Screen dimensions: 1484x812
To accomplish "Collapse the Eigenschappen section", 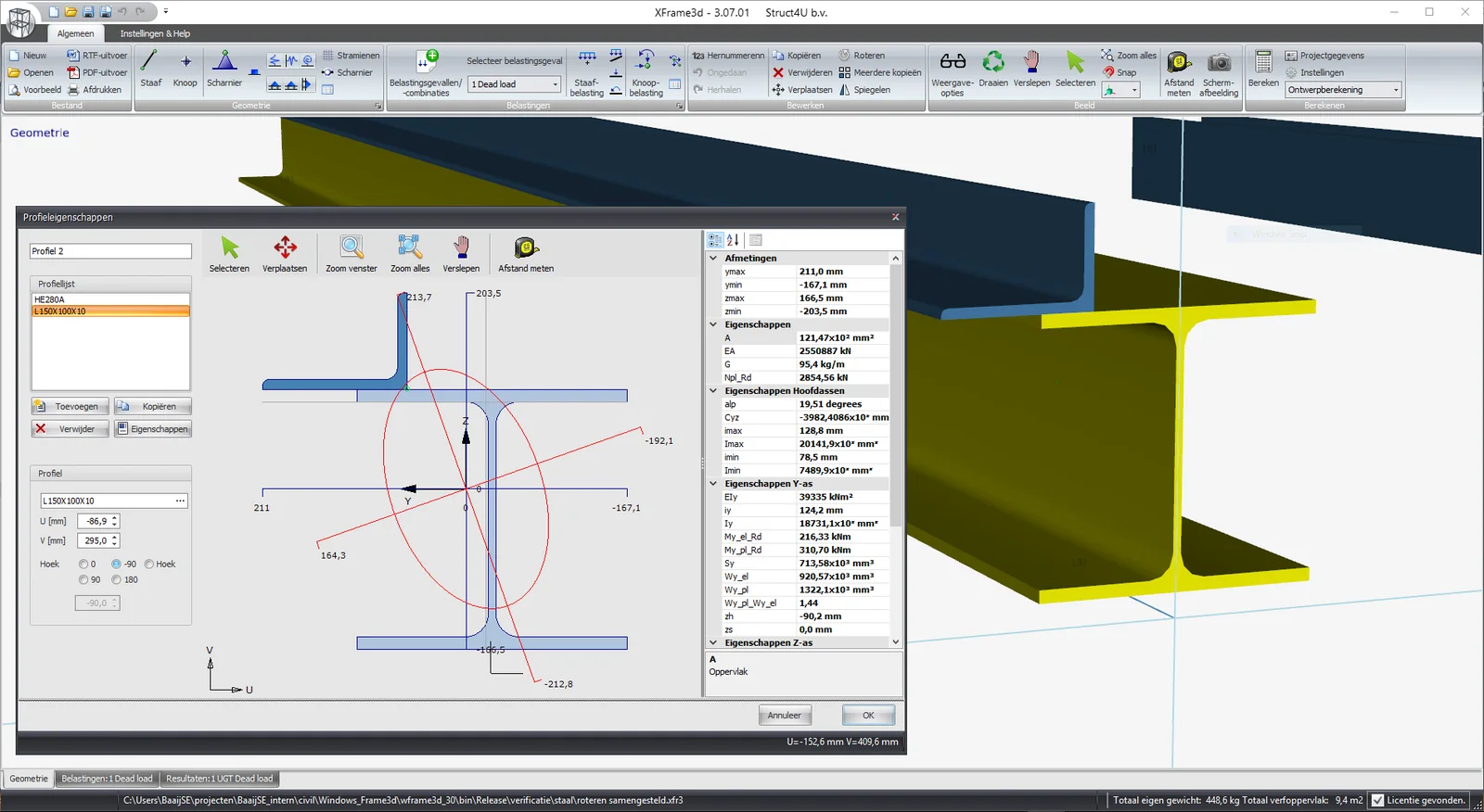I will click(x=713, y=324).
